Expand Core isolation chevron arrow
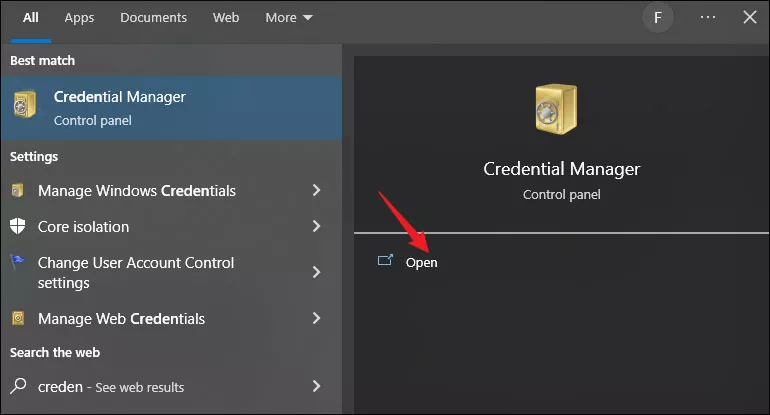The image size is (770, 415). (x=317, y=226)
